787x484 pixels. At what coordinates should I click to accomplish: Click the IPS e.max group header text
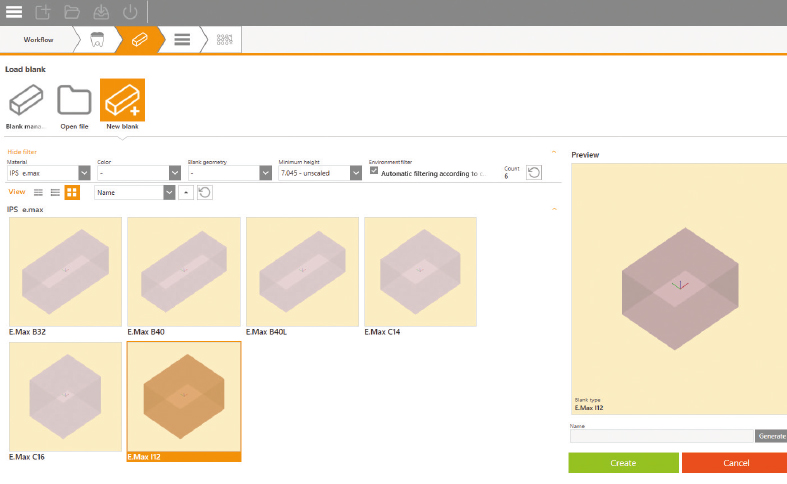tap(25, 209)
